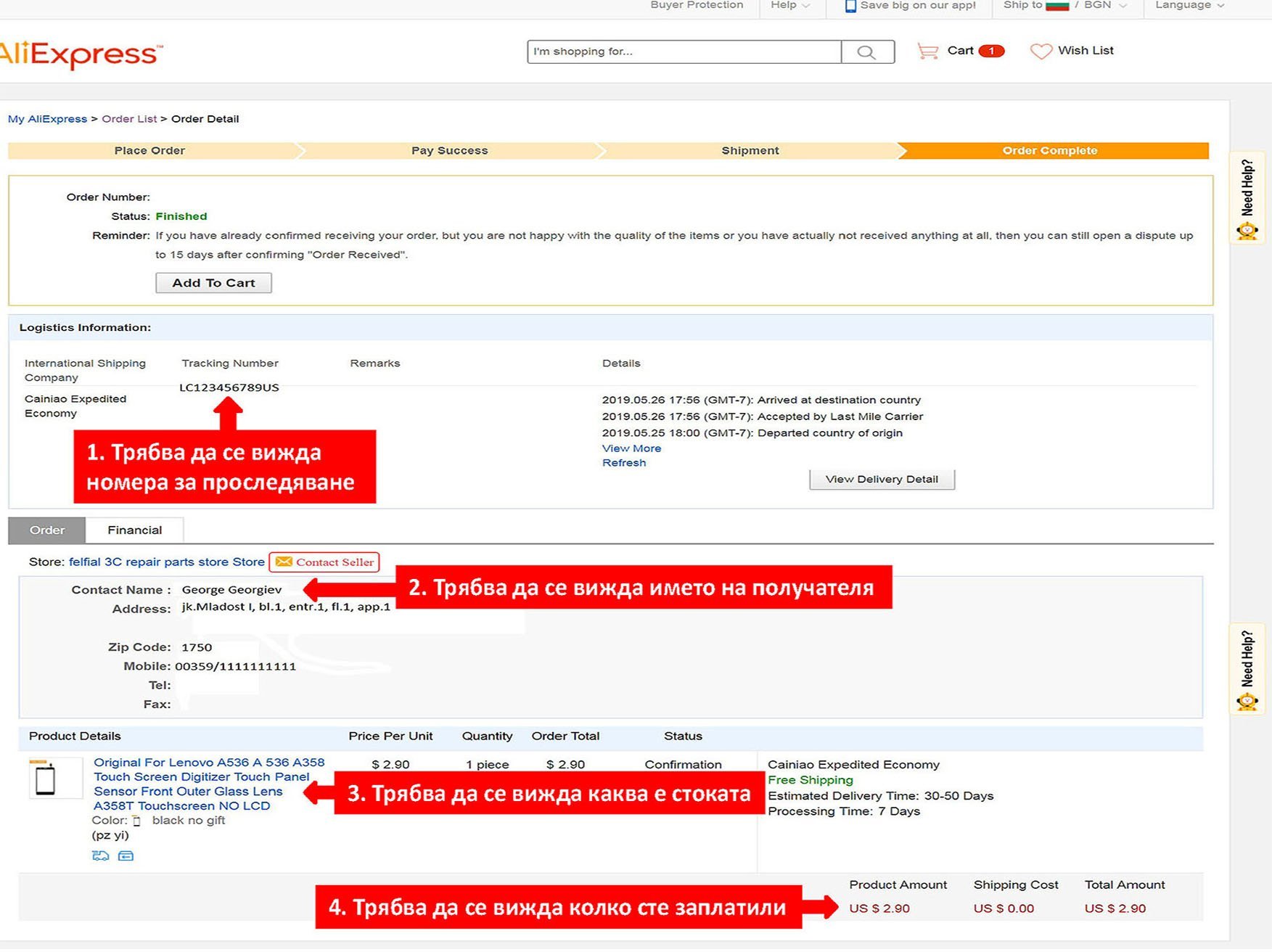Viewport: 1272px width, 952px height.
Task: Click the search magnifier icon
Action: pos(867,52)
